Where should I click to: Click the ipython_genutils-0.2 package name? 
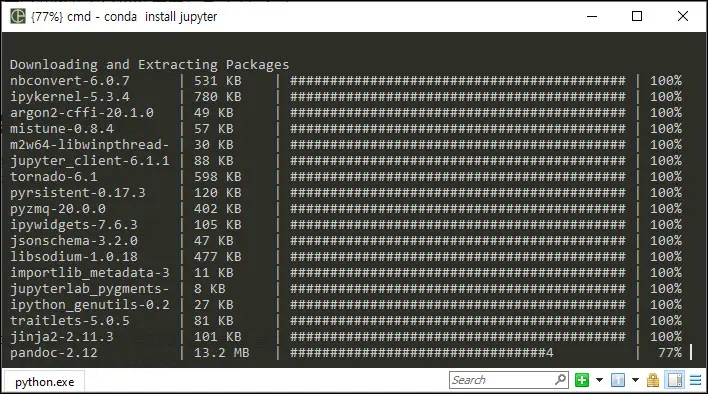(x=89, y=305)
